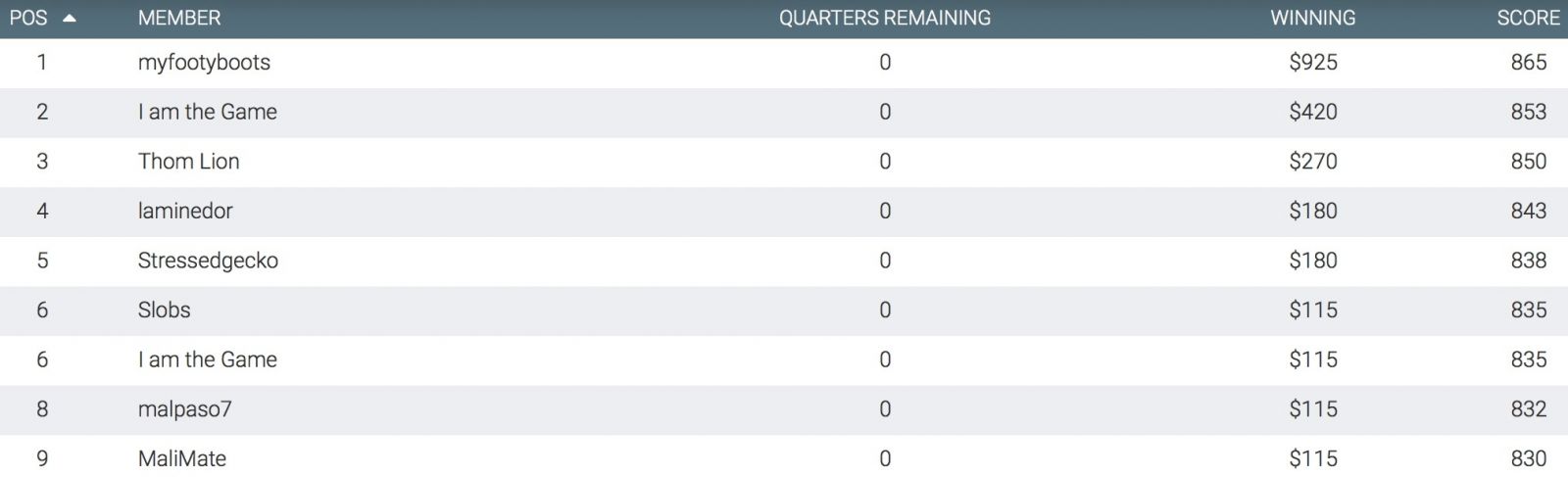Open member Thom Lion
1568x477 pixels.
(189, 162)
